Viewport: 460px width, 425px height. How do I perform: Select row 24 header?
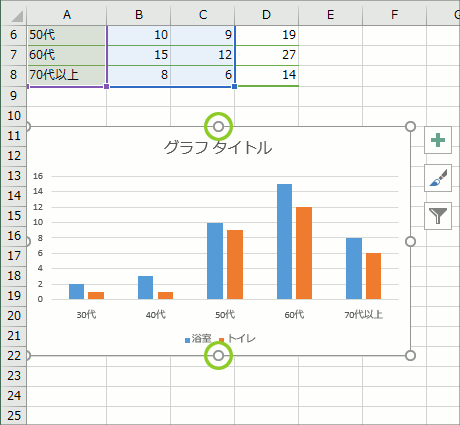pyautogui.click(x=14, y=396)
